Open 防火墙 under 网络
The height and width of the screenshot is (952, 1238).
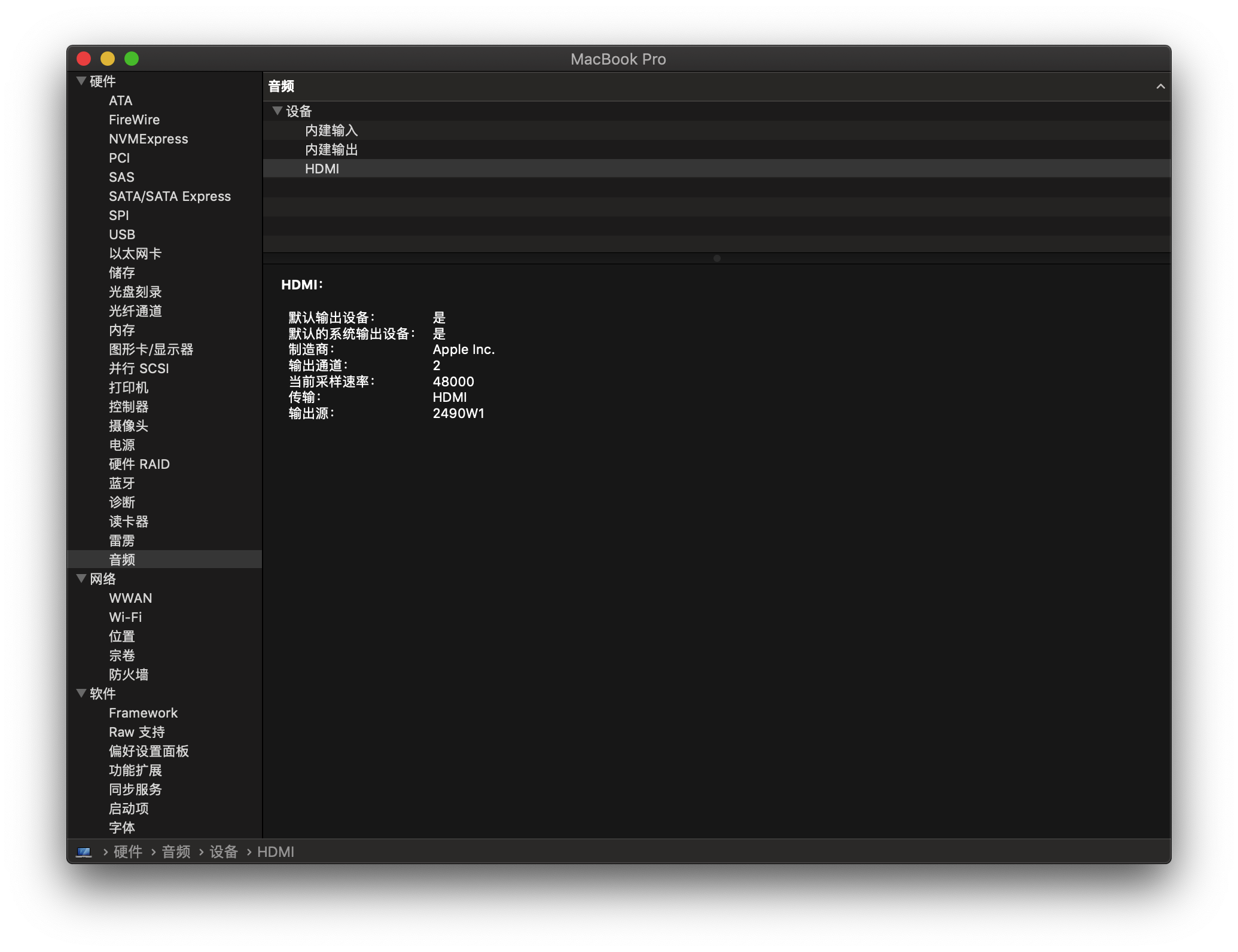pyautogui.click(x=129, y=675)
